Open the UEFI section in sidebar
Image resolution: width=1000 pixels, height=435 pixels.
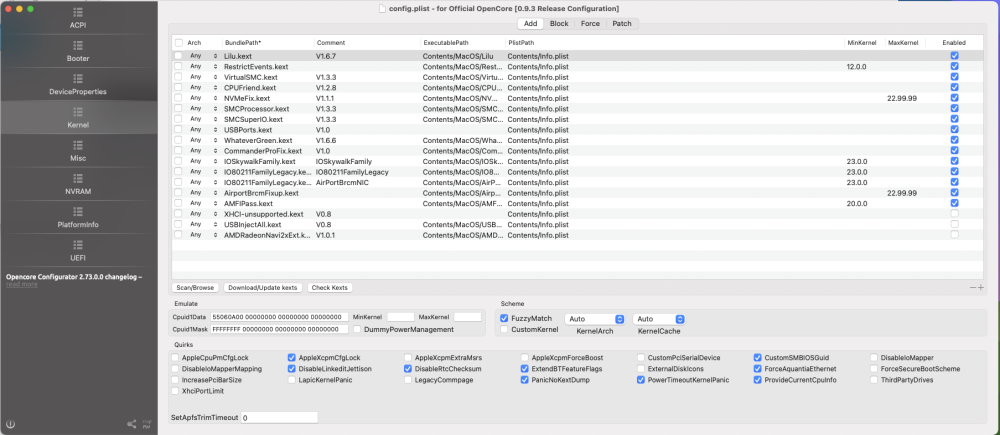[x=78, y=251]
